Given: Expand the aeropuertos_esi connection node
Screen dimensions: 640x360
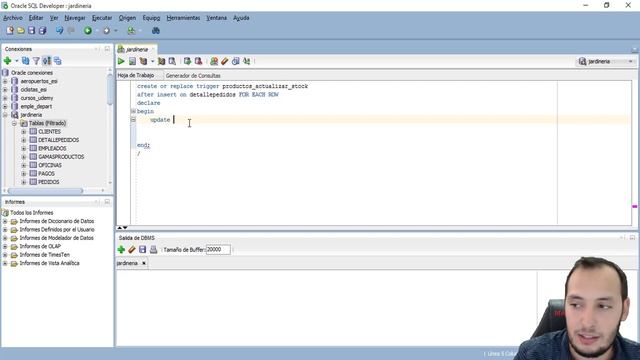Looking at the screenshot, I should (5, 81).
